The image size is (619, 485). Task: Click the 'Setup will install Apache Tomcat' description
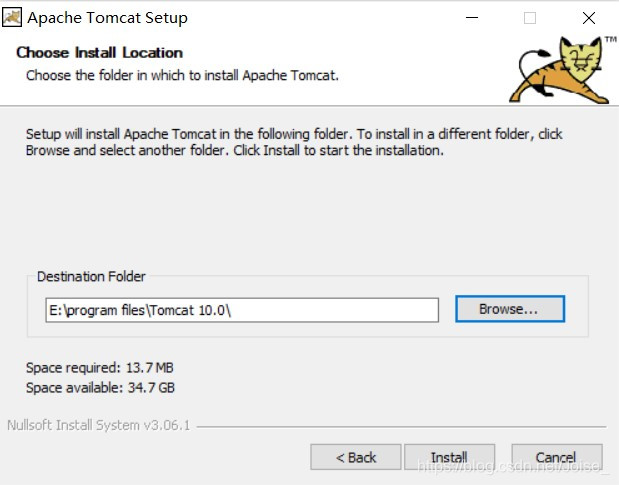click(x=294, y=142)
